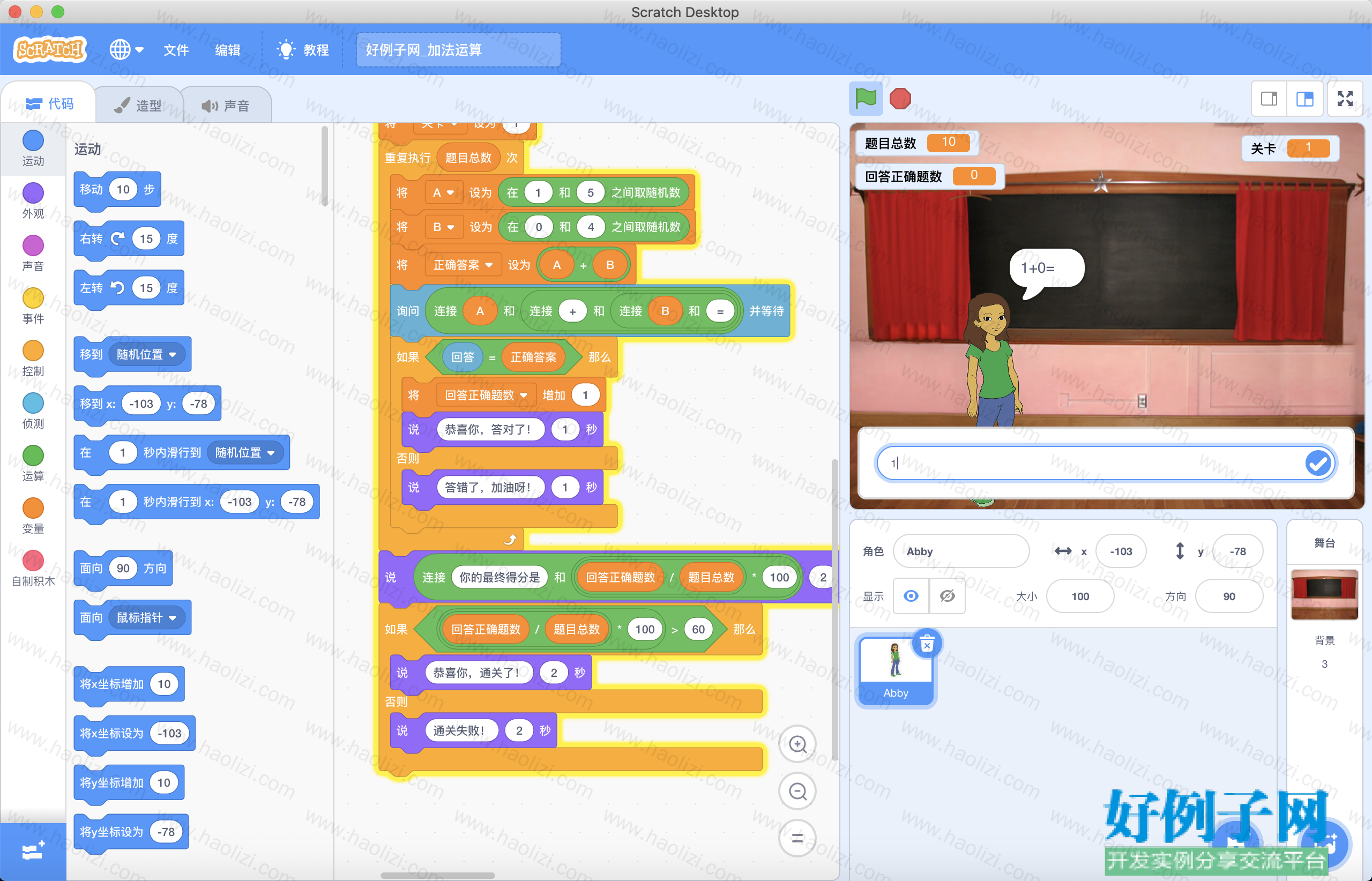
Task: Switch to the 代码 tab
Action: [49, 103]
